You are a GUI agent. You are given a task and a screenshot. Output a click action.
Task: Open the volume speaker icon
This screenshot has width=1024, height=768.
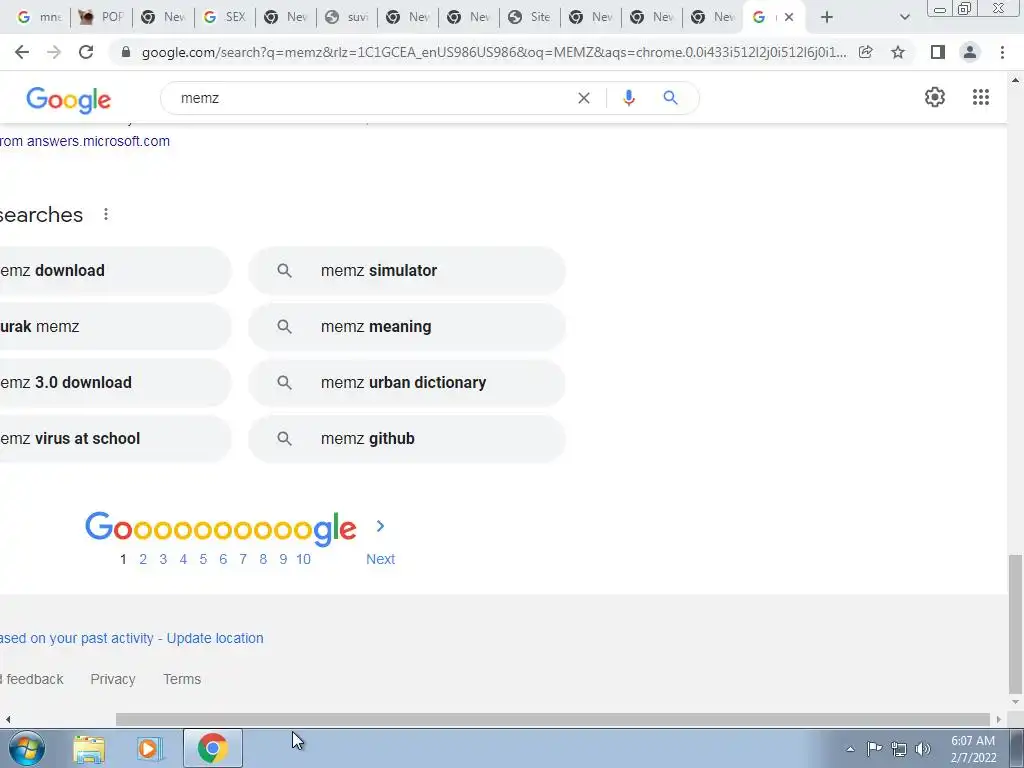[923, 749]
